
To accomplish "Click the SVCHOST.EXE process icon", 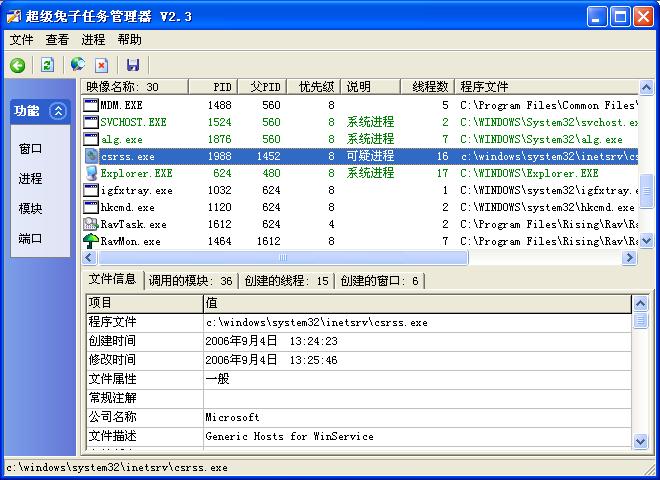I will click(91, 122).
